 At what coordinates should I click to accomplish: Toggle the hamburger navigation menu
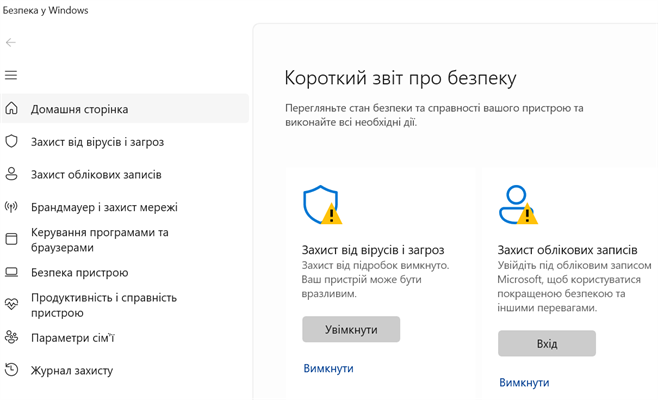[x=11, y=76]
